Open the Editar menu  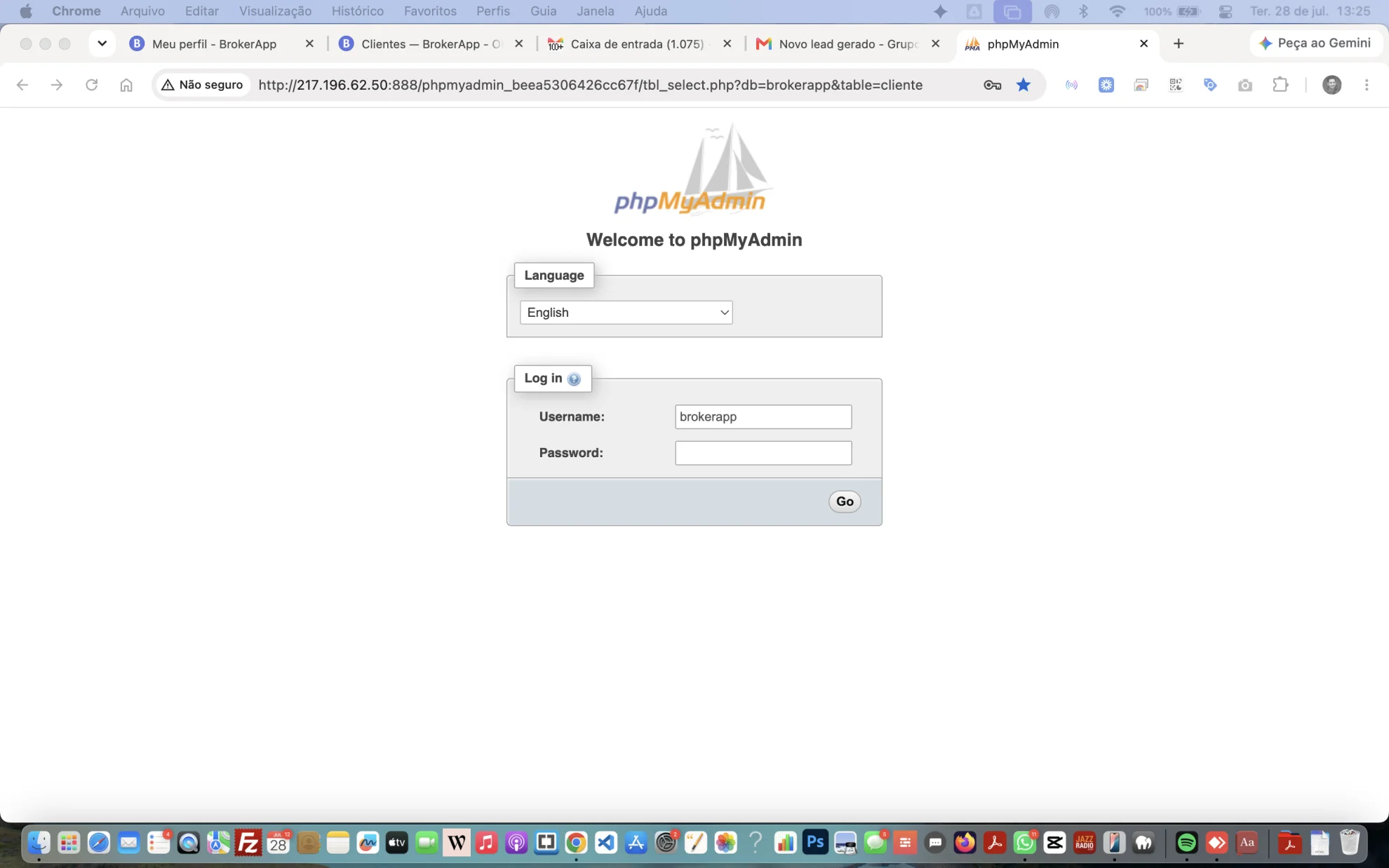202,11
